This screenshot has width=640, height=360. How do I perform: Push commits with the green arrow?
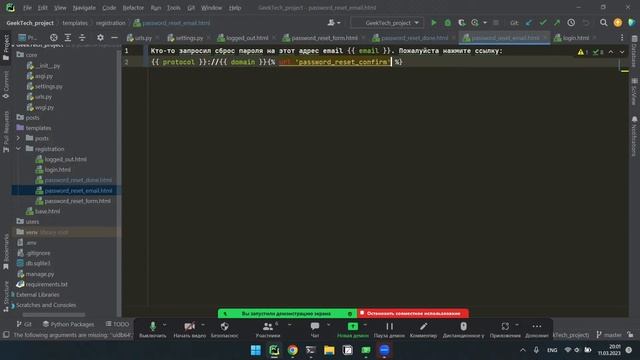557,23
